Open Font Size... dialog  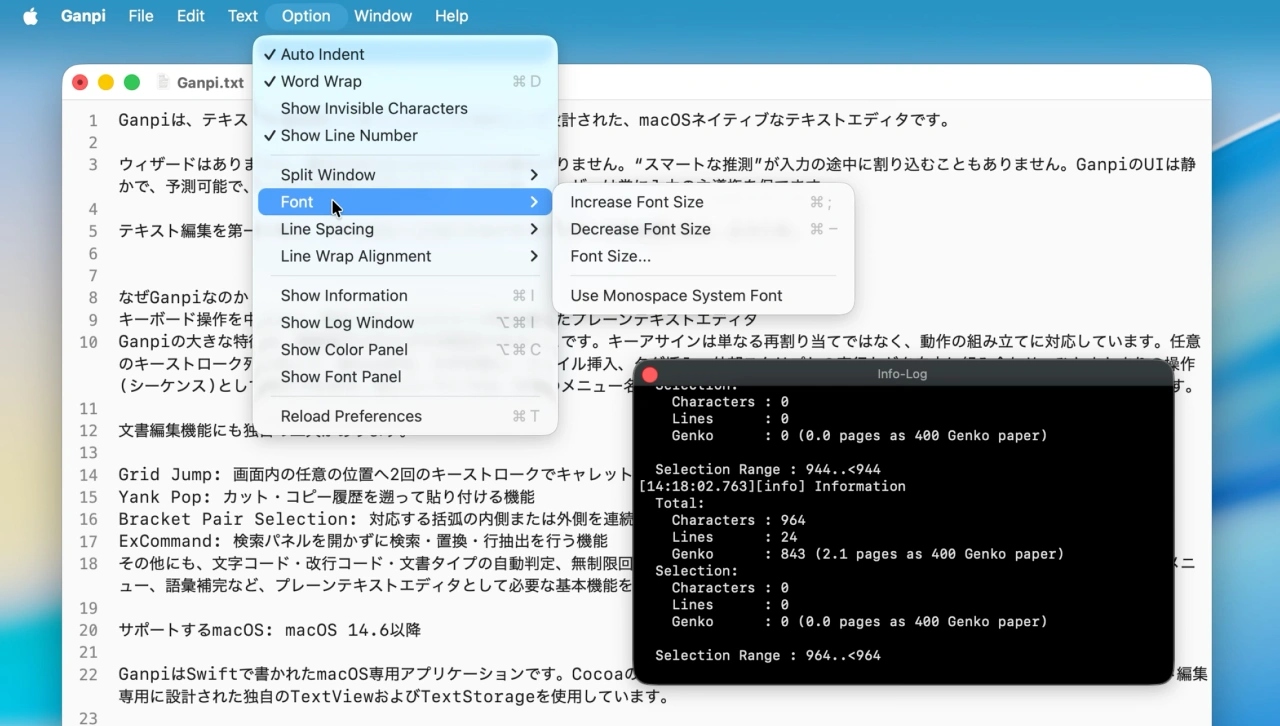point(703,256)
